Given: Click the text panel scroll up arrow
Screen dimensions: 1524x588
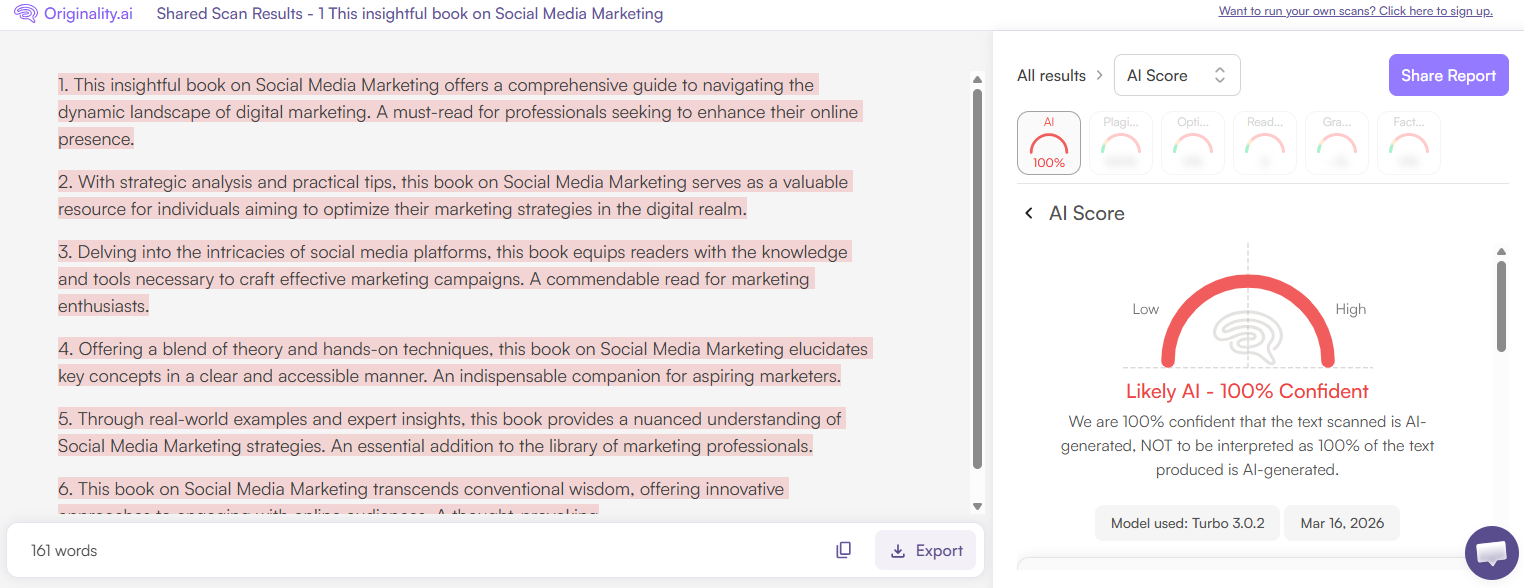Looking at the screenshot, I should click(977, 80).
